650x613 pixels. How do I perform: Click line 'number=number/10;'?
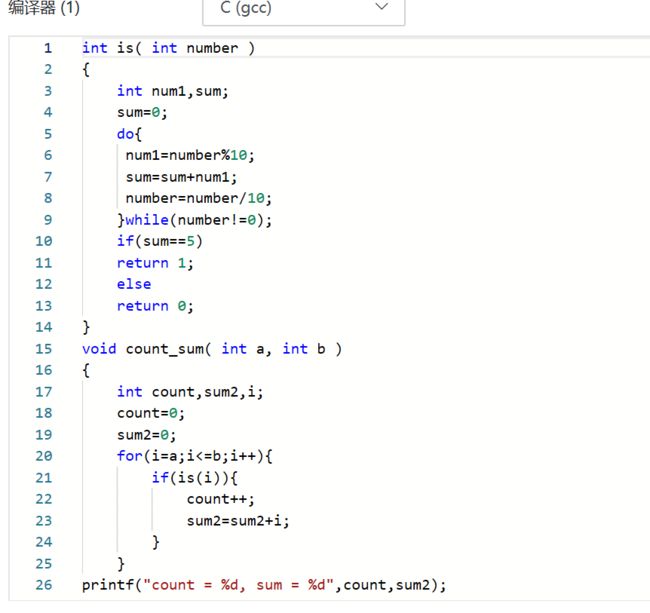tap(199, 198)
